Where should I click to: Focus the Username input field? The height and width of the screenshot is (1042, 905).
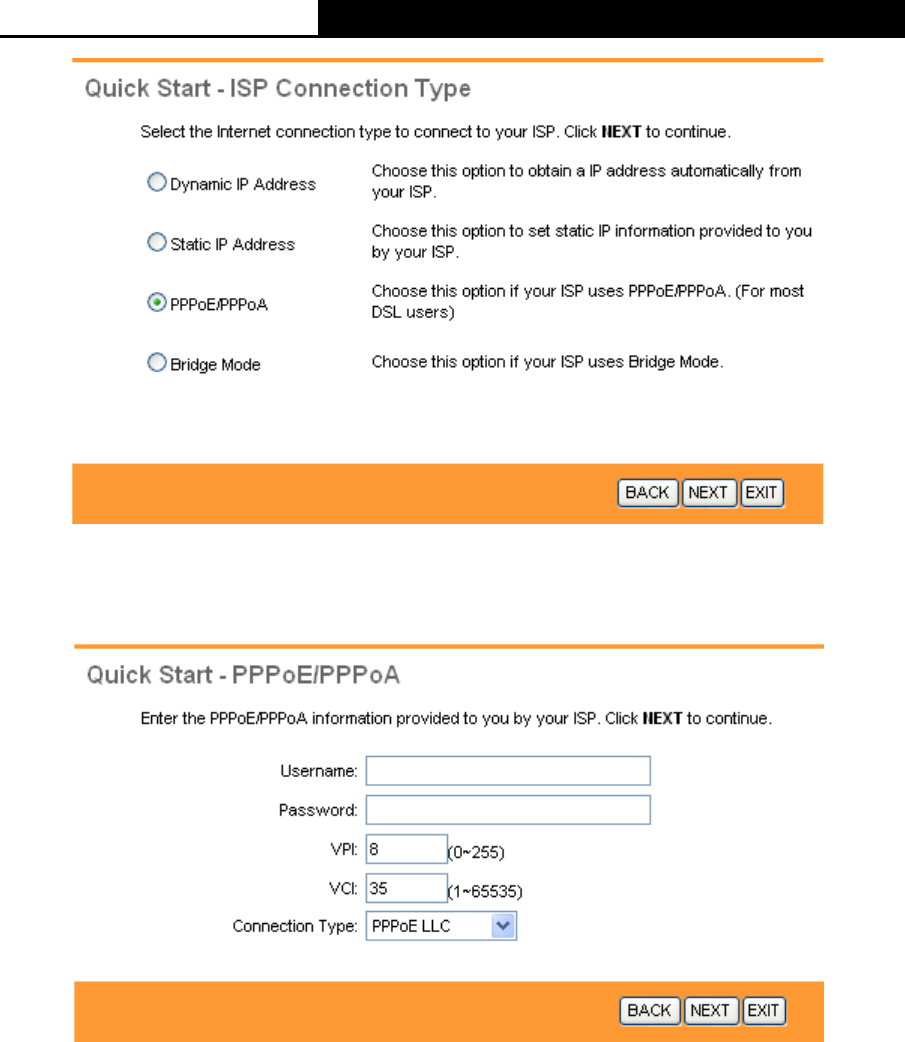click(x=508, y=771)
